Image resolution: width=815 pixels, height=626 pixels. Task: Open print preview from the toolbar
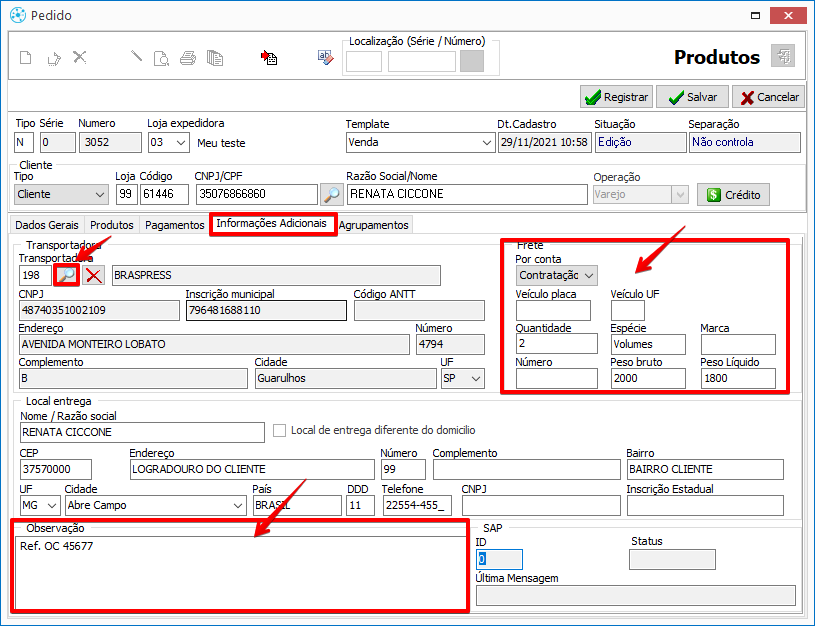(161, 58)
